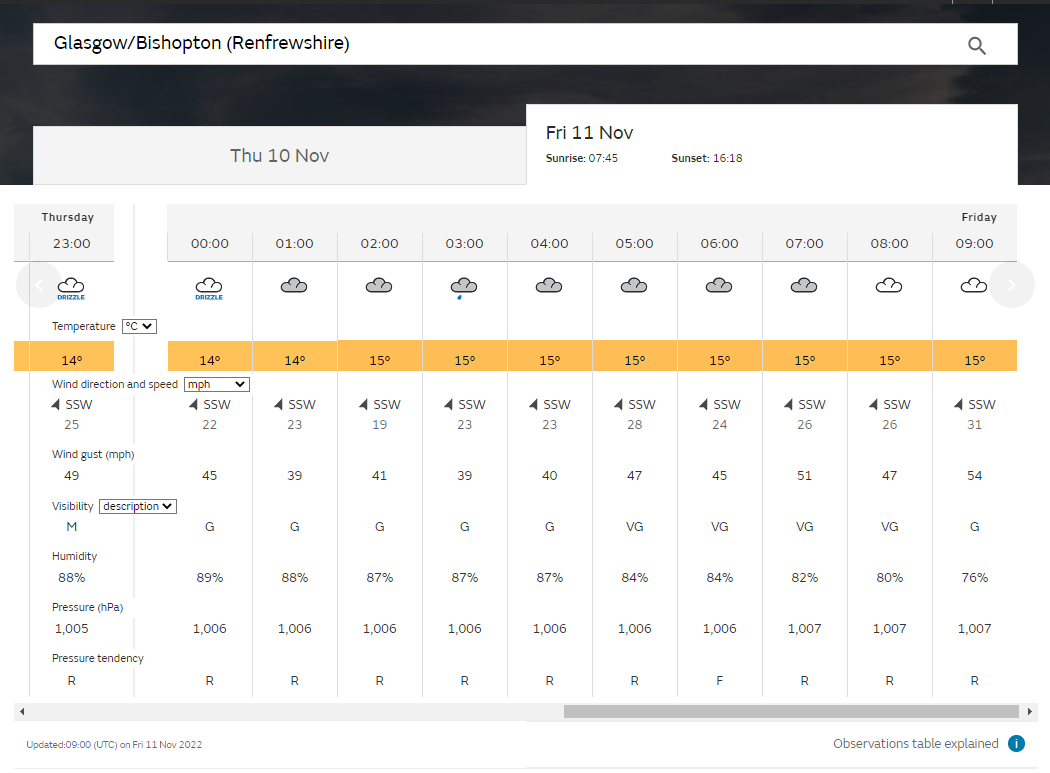
Task: Click the search magnifier icon
Action: pyautogui.click(x=977, y=45)
